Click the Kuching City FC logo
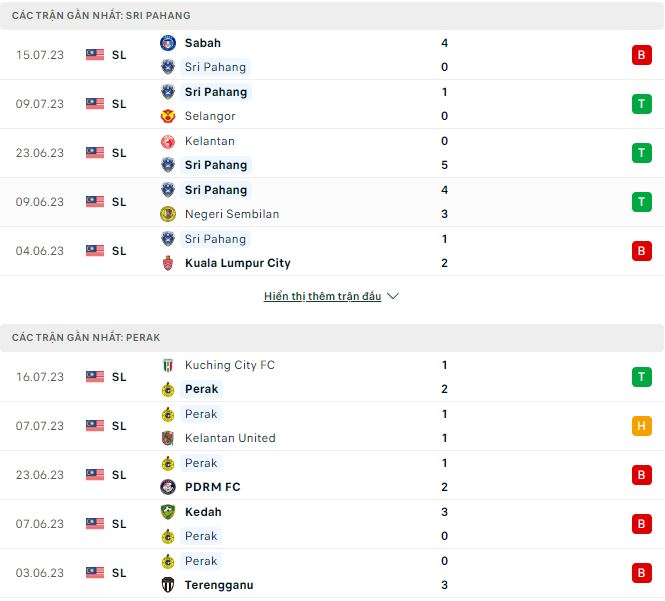Viewport: 665px width, 601px height. tap(168, 365)
